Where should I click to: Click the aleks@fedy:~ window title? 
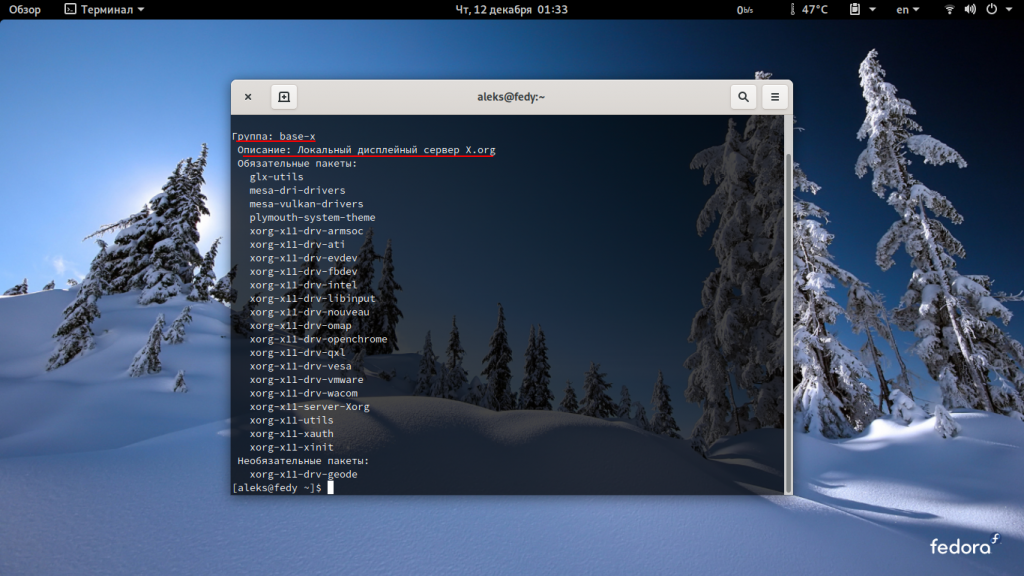tap(511, 97)
